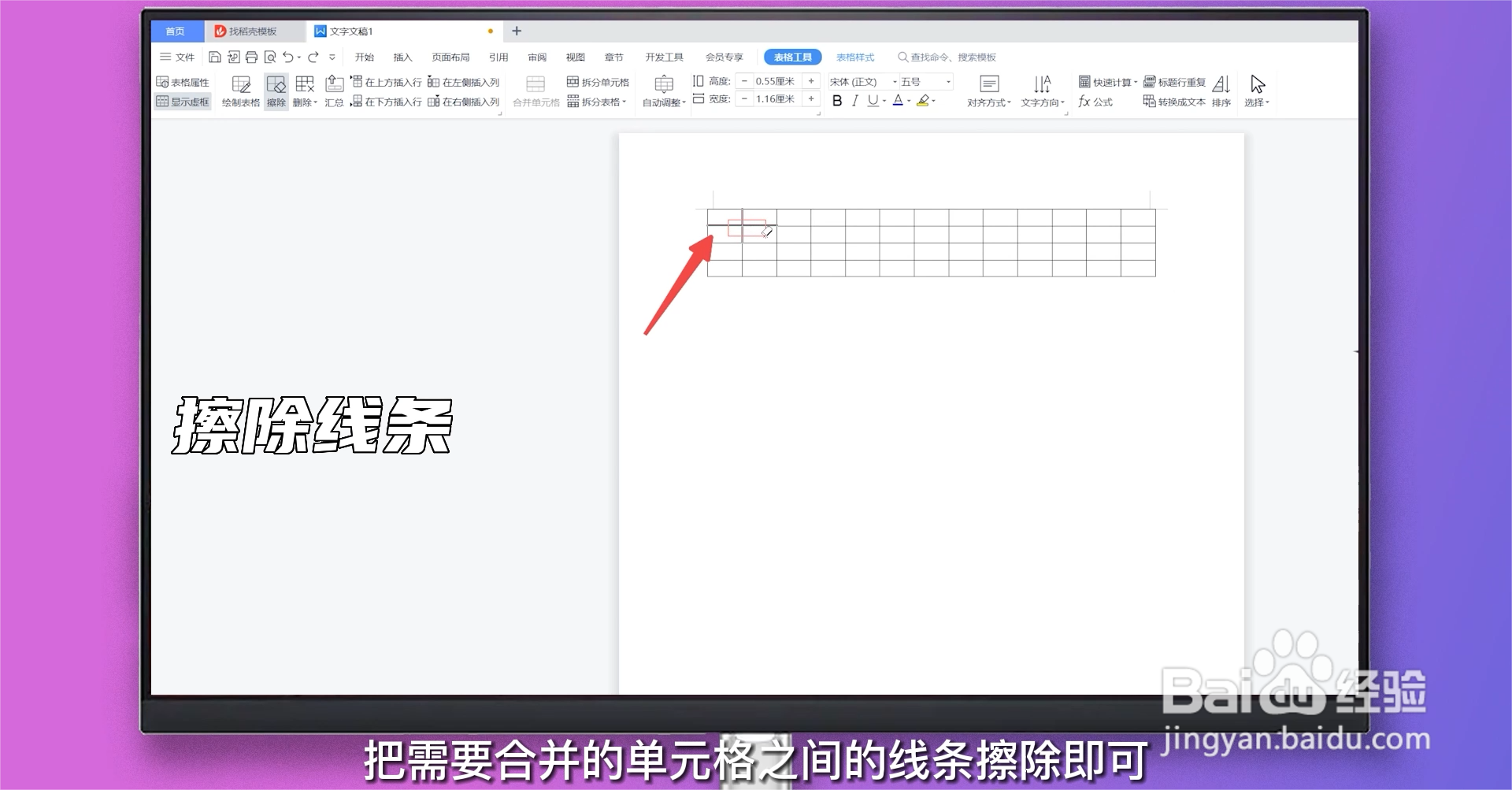Click the Save icon in quick toolbar
This screenshot has height=790, width=1512.
pyautogui.click(x=214, y=57)
